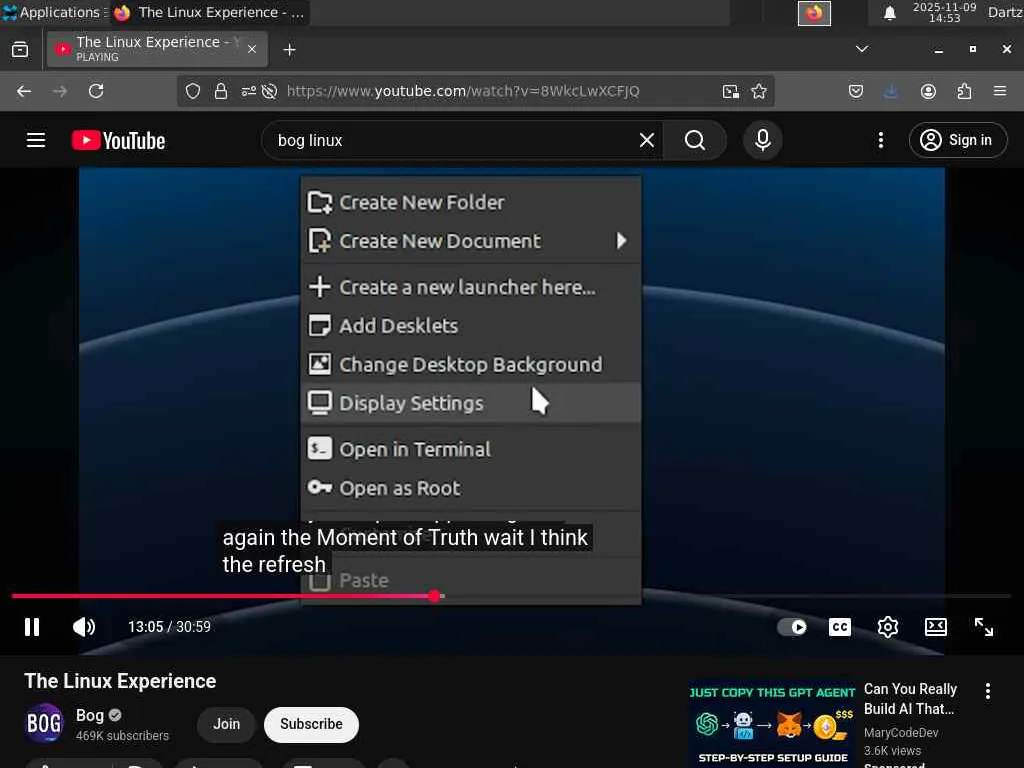Reload the current YouTube page
This screenshot has width=1024, height=768.
tap(96, 91)
